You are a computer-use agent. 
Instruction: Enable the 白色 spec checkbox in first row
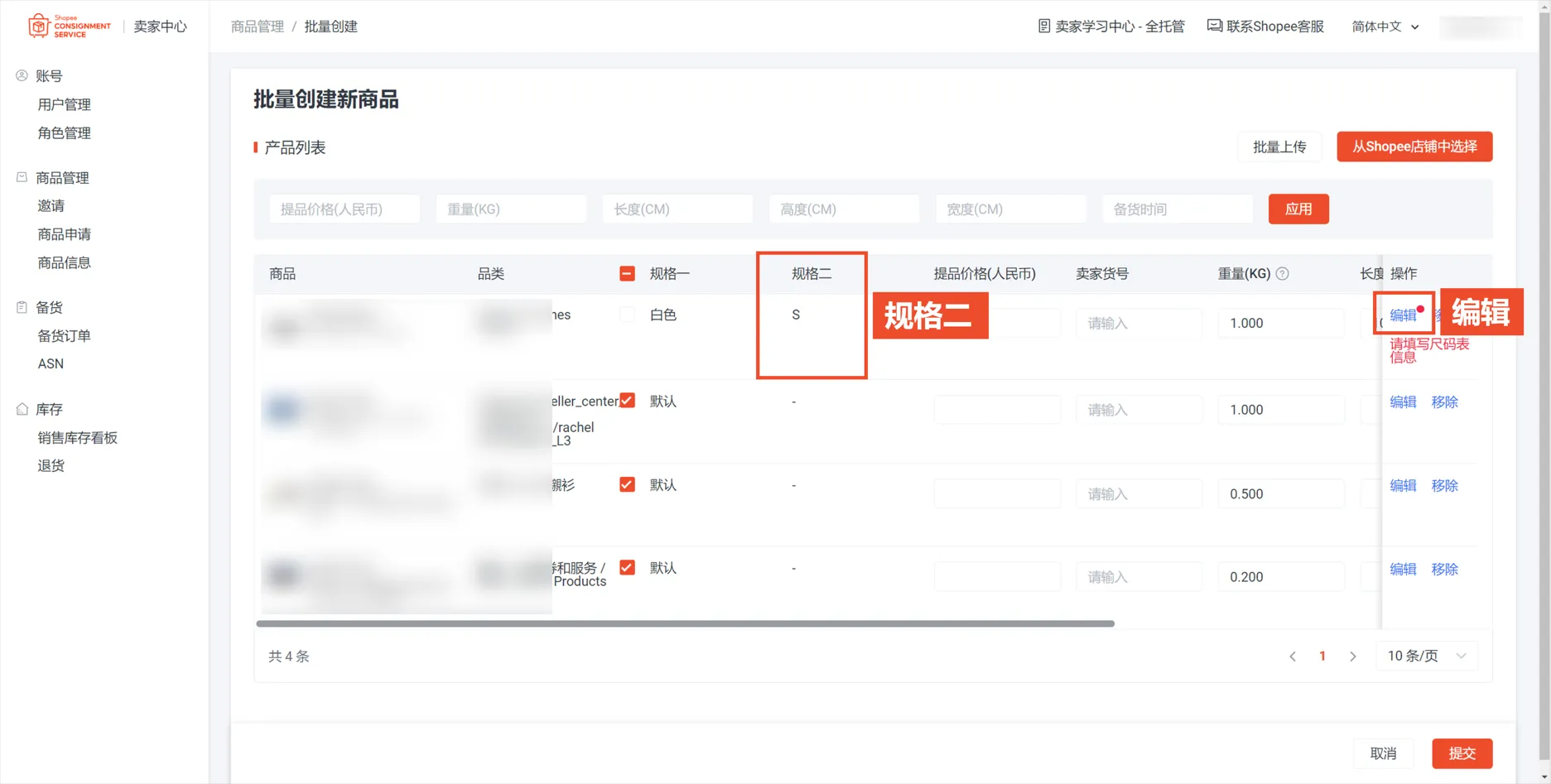627,315
